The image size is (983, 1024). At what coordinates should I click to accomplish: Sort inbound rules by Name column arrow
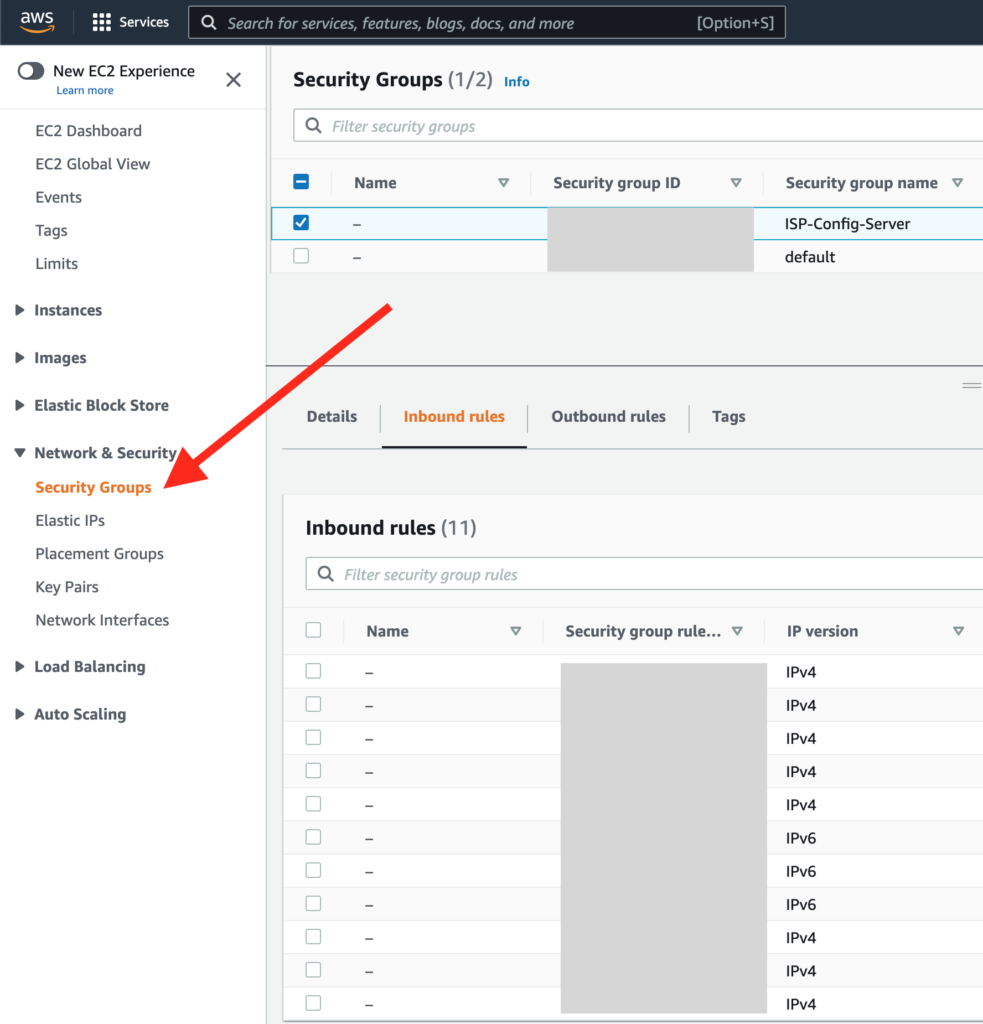coord(516,631)
